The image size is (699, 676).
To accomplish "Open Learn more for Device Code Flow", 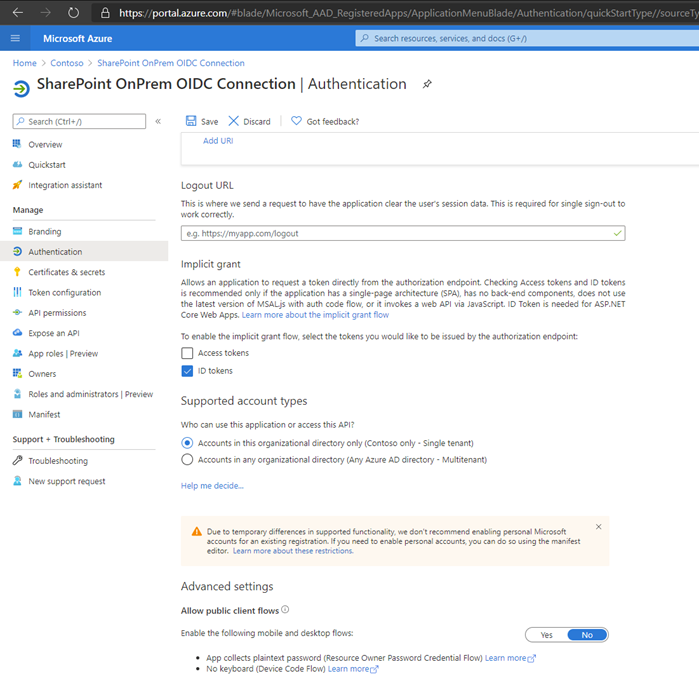I will tap(353, 669).
